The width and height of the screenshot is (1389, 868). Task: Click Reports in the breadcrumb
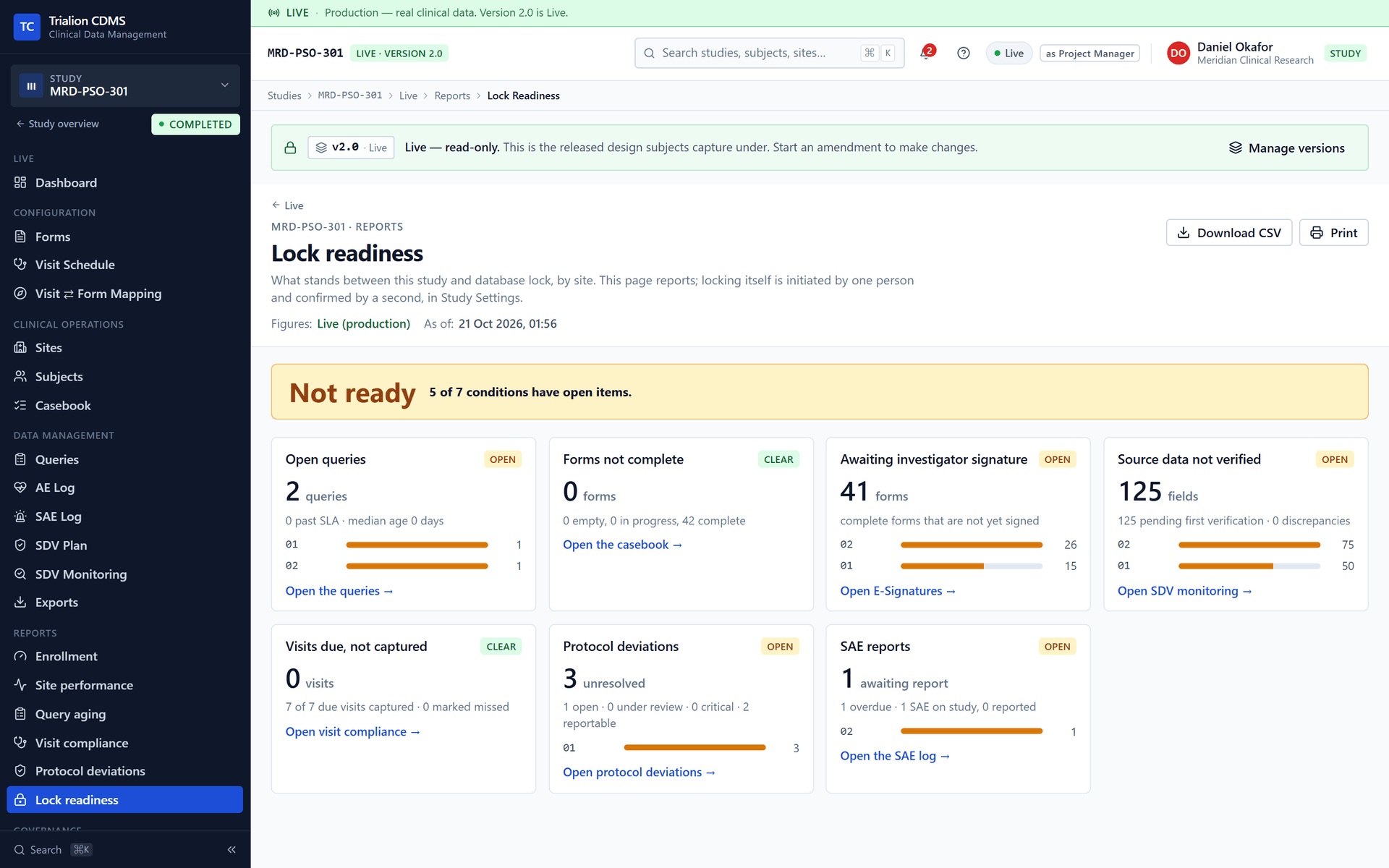pyautogui.click(x=452, y=95)
